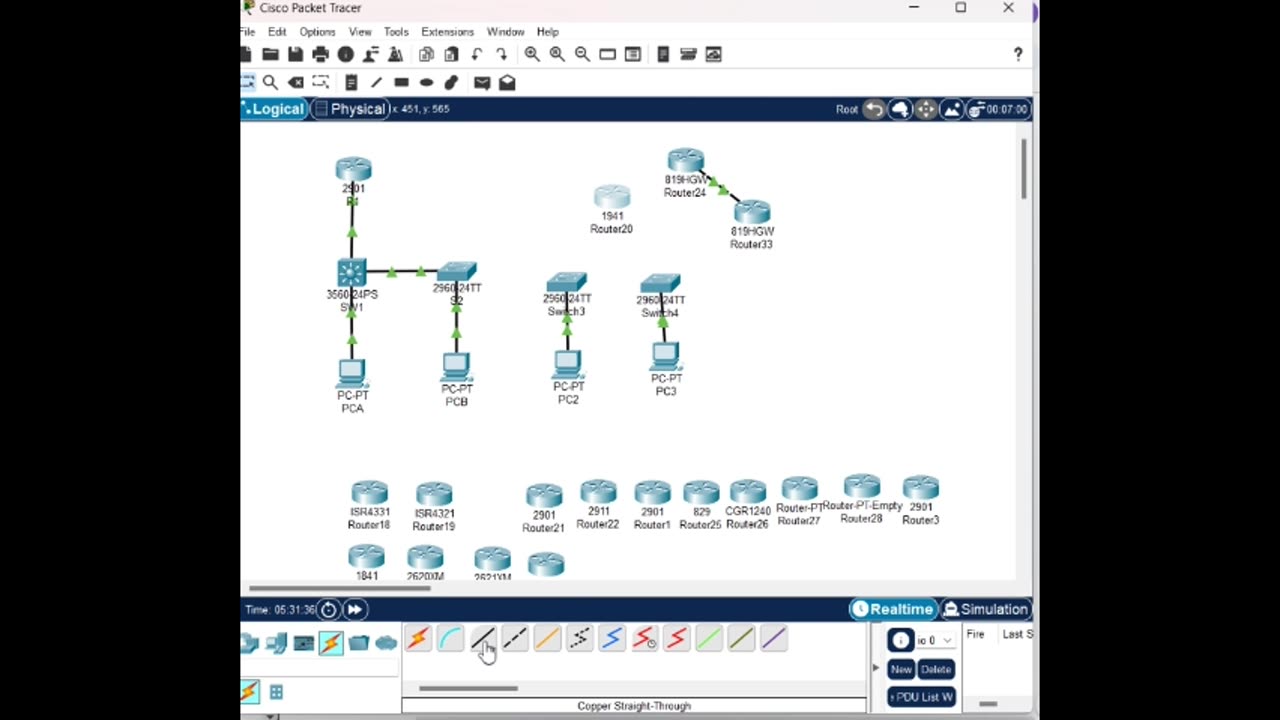Click the Save floppy disk icon
Image resolution: width=1280 pixels, height=720 pixels.
click(x=295, y=54)
